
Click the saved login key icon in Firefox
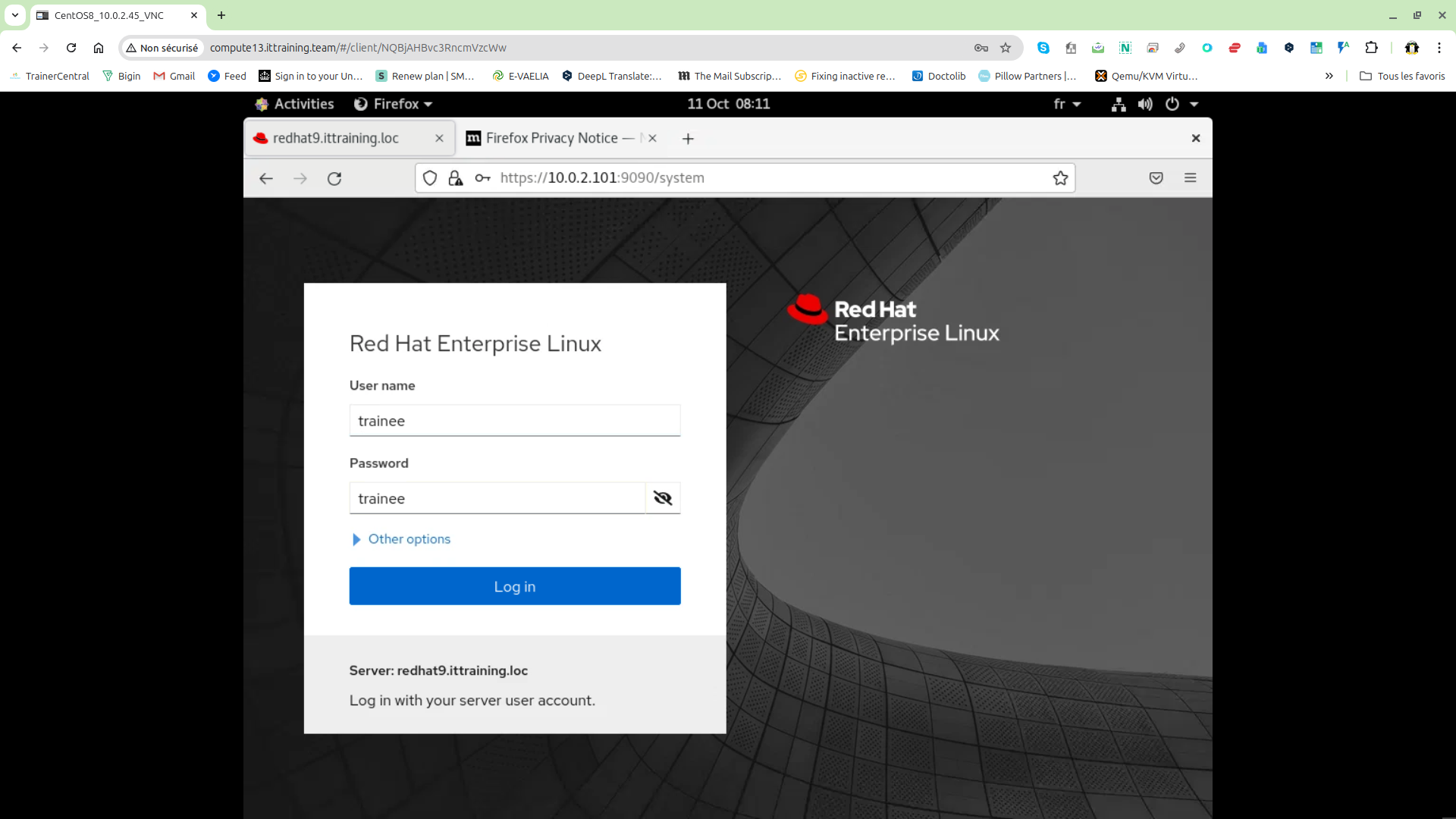482,178
